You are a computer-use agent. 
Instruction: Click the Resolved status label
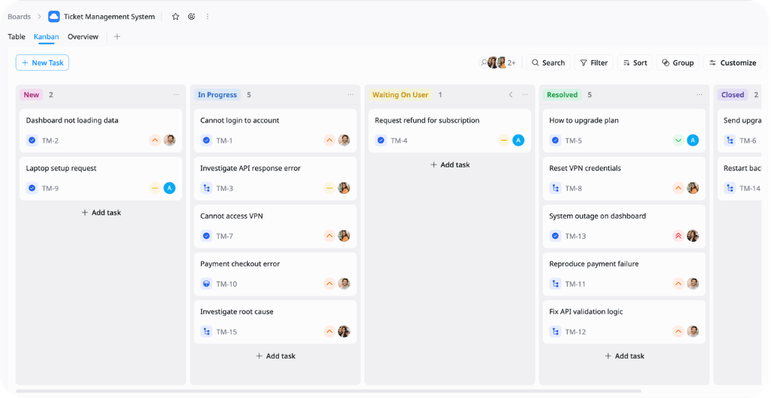[x=562, y=94]
